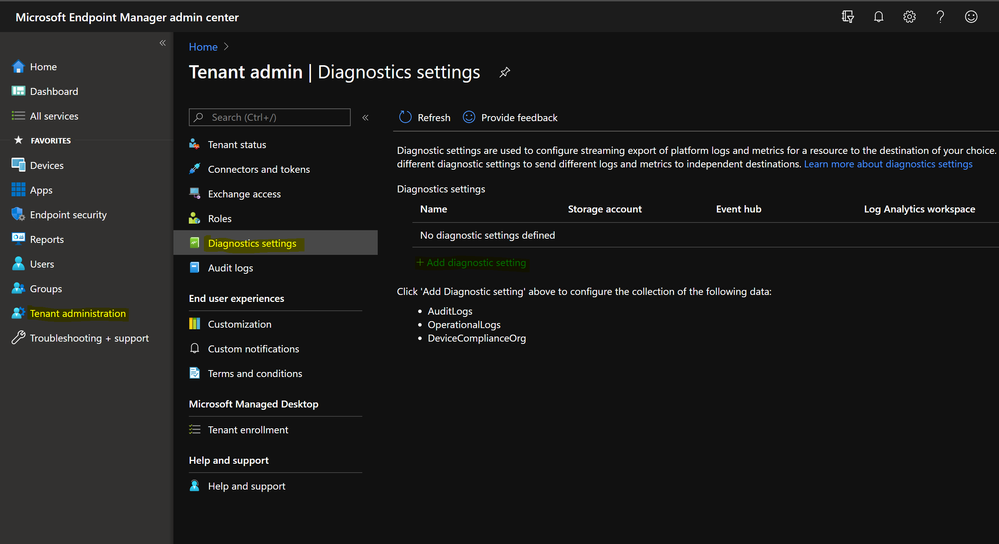
Task: Click the Apps grid icon
Action: pos(18,190)
